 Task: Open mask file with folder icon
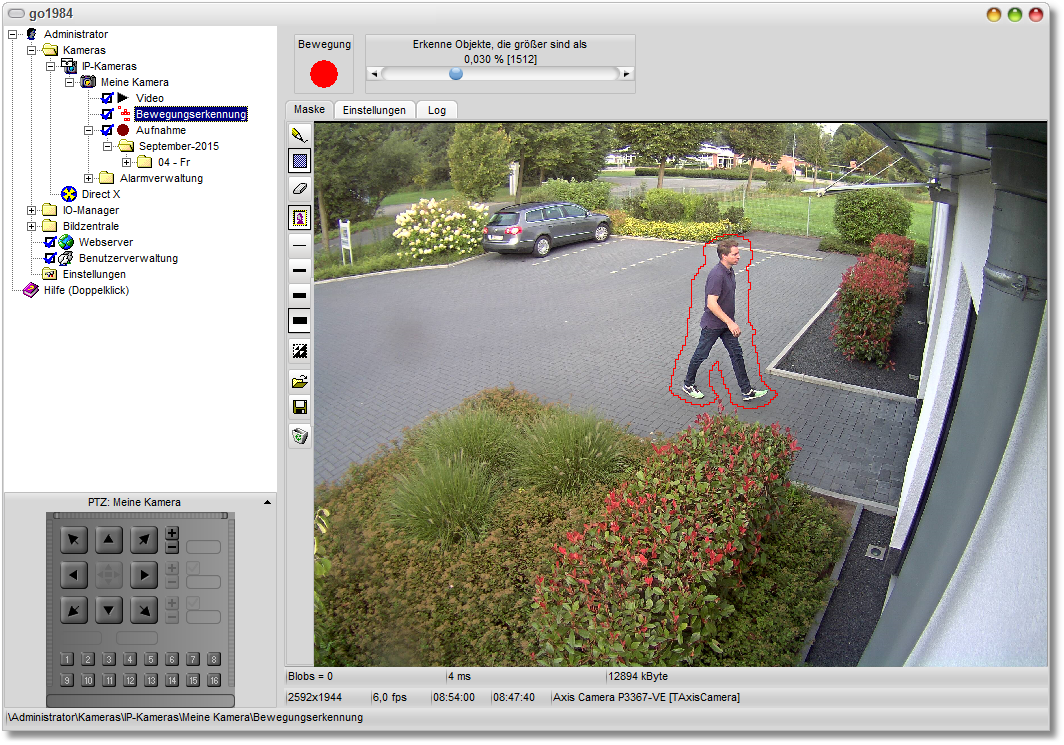[299, 381]
